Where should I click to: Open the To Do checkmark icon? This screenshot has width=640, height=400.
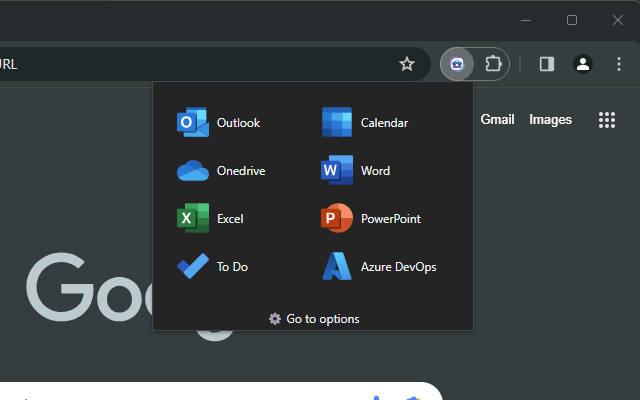coord(193,266)
